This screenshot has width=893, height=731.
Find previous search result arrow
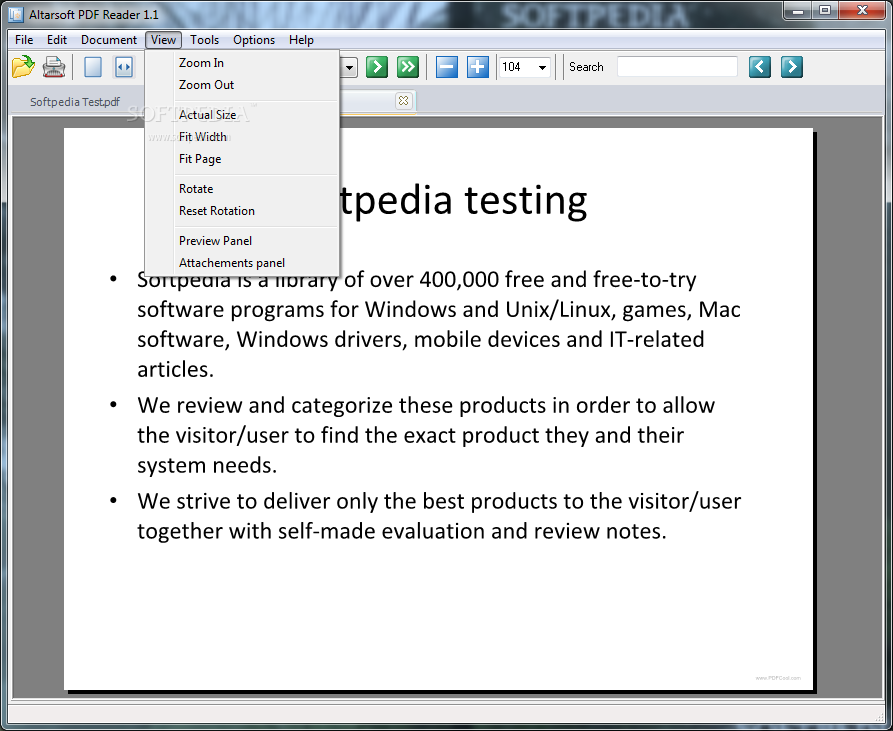coord(760,67)
